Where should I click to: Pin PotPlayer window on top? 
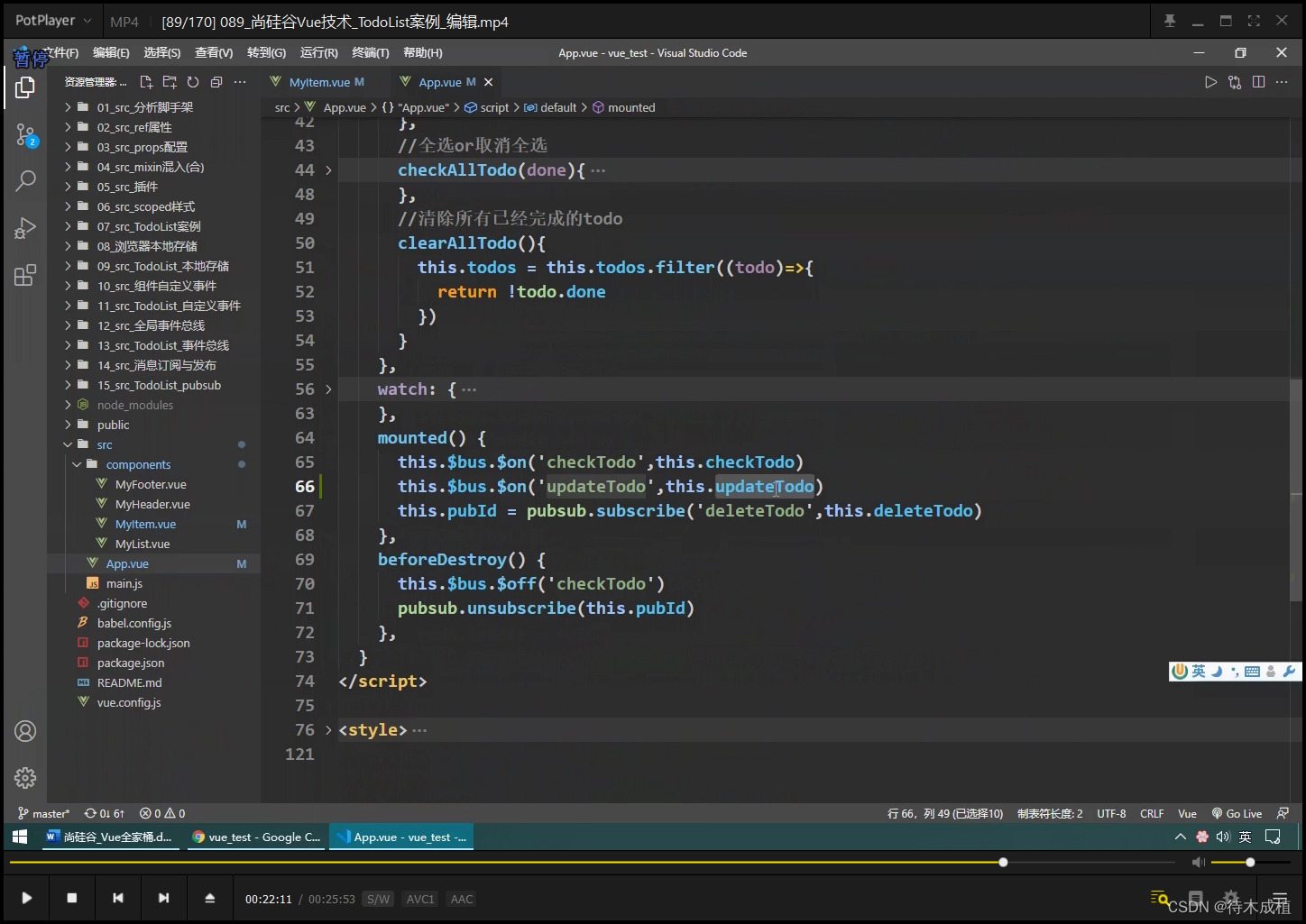click(1170, 21)
